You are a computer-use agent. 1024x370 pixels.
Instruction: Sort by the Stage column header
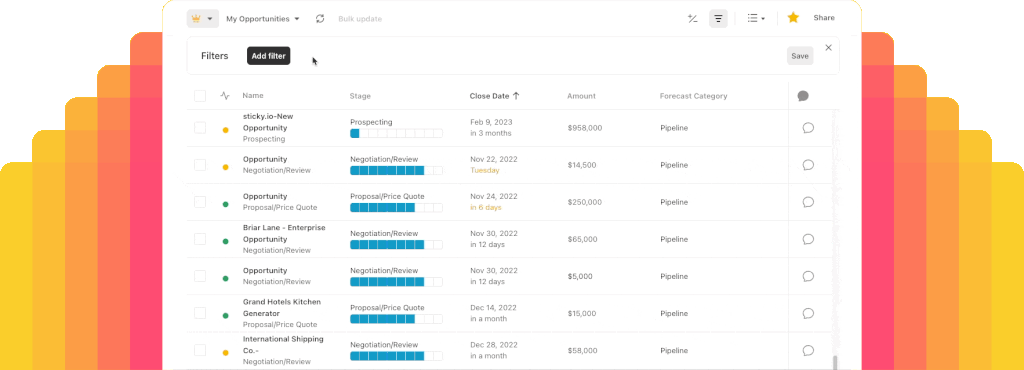point(360,96)
